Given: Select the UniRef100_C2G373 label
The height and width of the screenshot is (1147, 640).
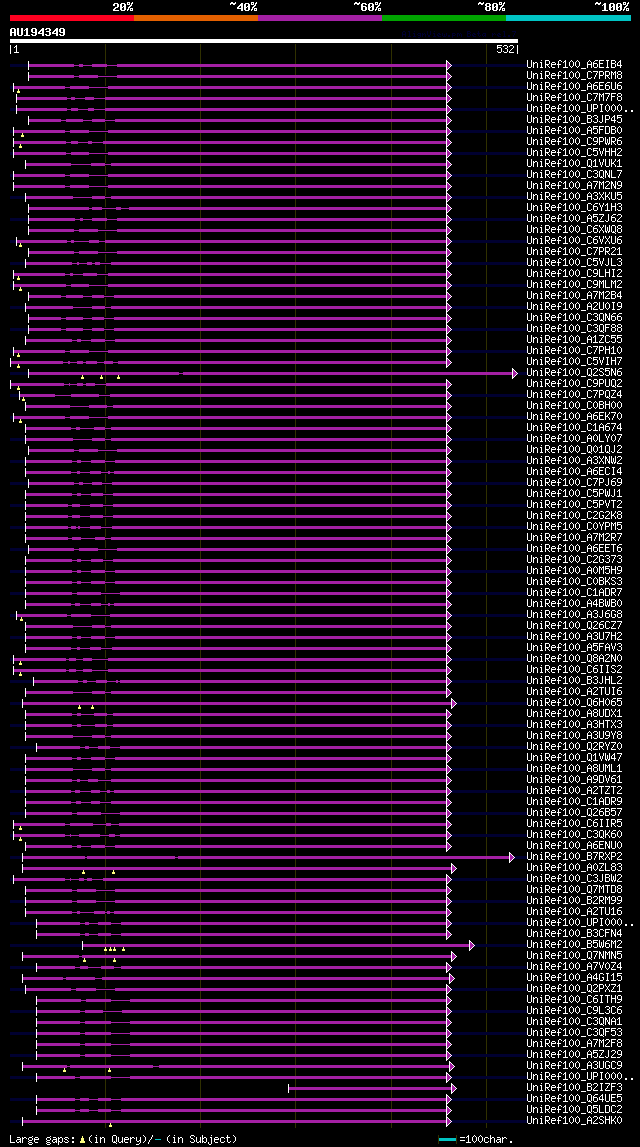Looking at the screenshot, I should (x=574, y=560).
